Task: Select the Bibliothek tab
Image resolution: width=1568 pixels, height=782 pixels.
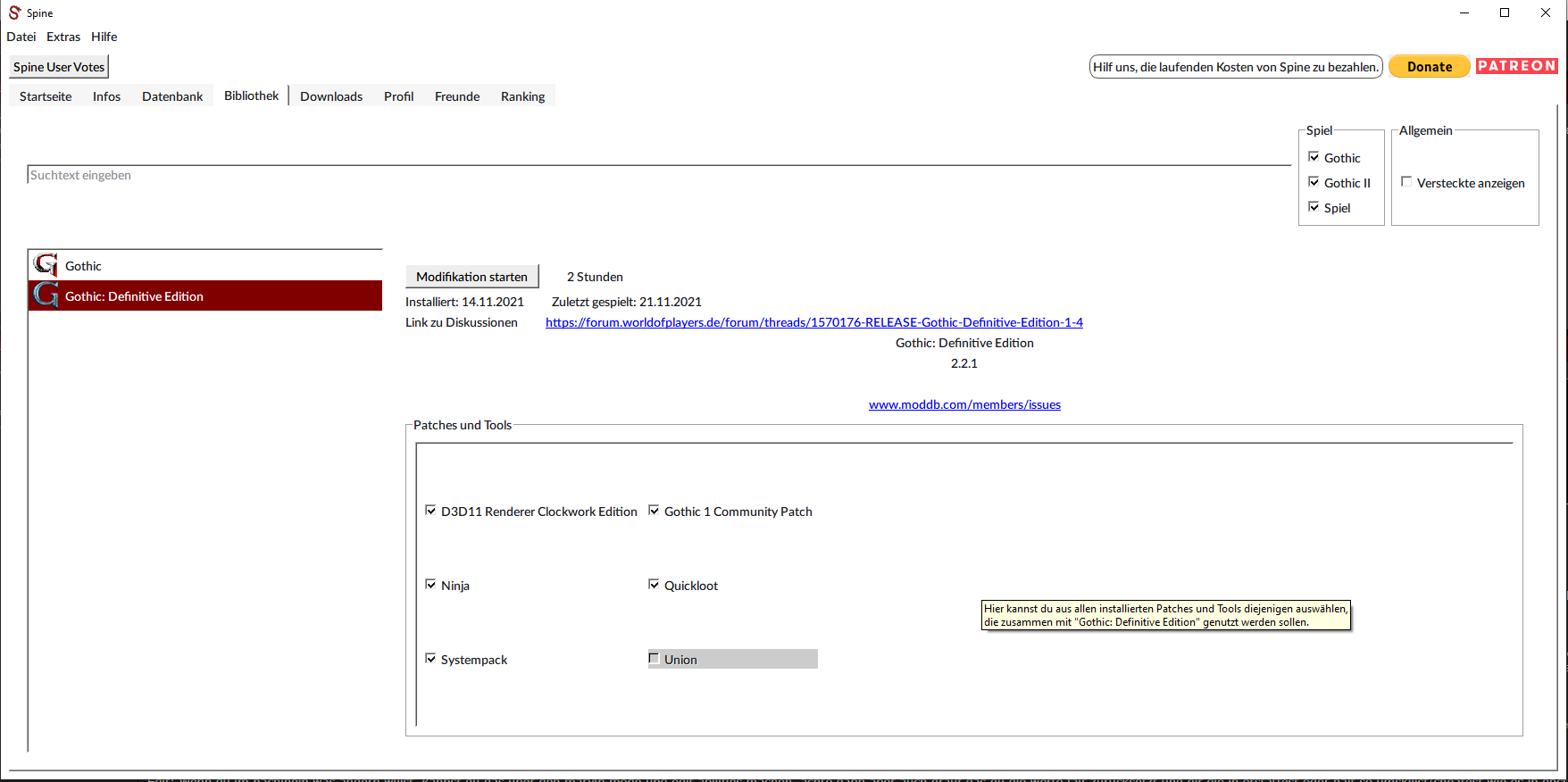Action: (x=251, y=96)
